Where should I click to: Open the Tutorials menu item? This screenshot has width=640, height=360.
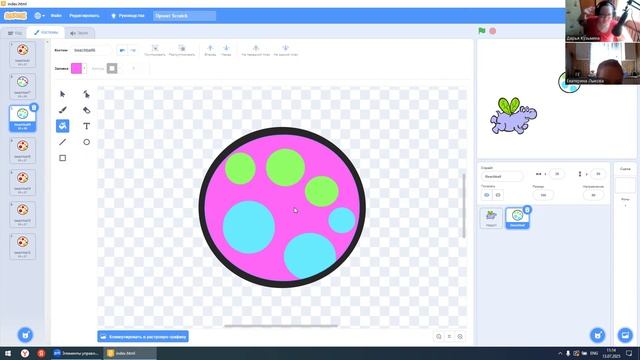pos(127,16)
